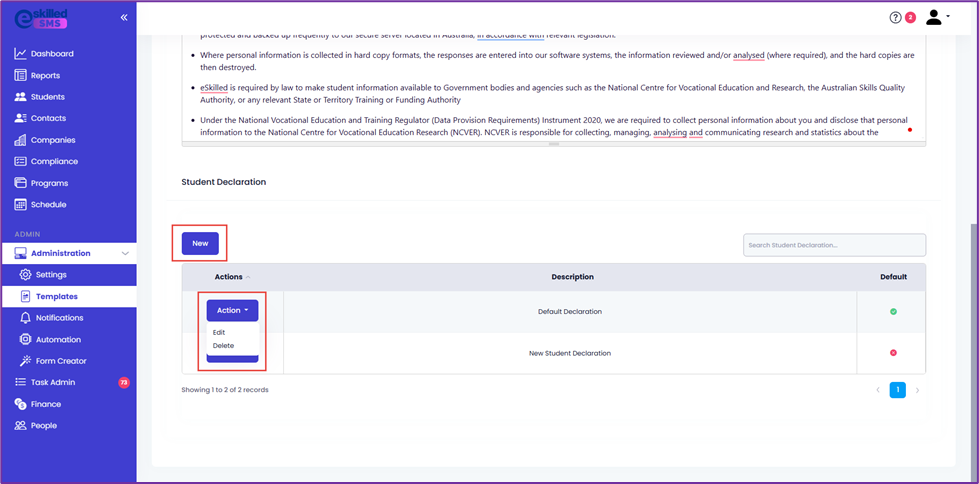The width and height of the screenshot is (979, 484).
Task: Open Task Admin label in sidebar
Action: pyautogui.click(x=53, y=382)
